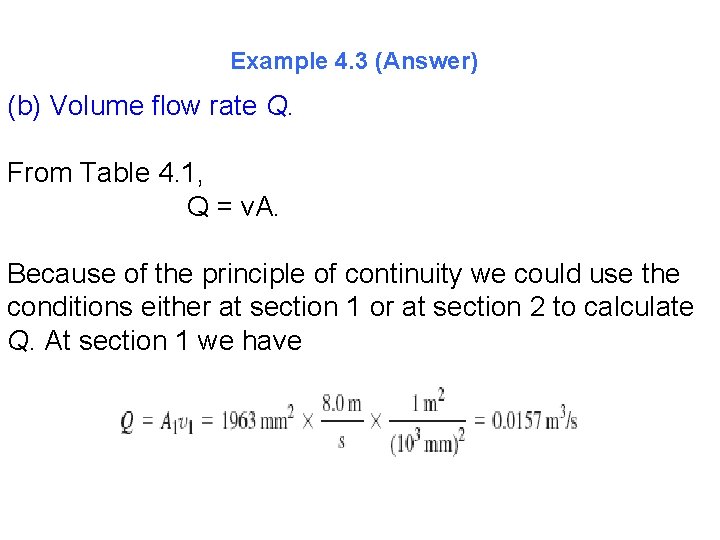This screenshot has width=720, height=540.
Task: Select the "0.0157 m³/s" result
Action: click(x=534, y=421)
